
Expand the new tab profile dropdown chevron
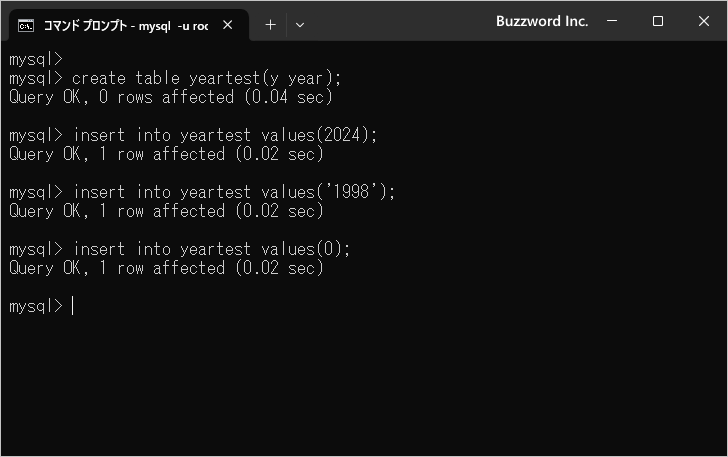300,25
